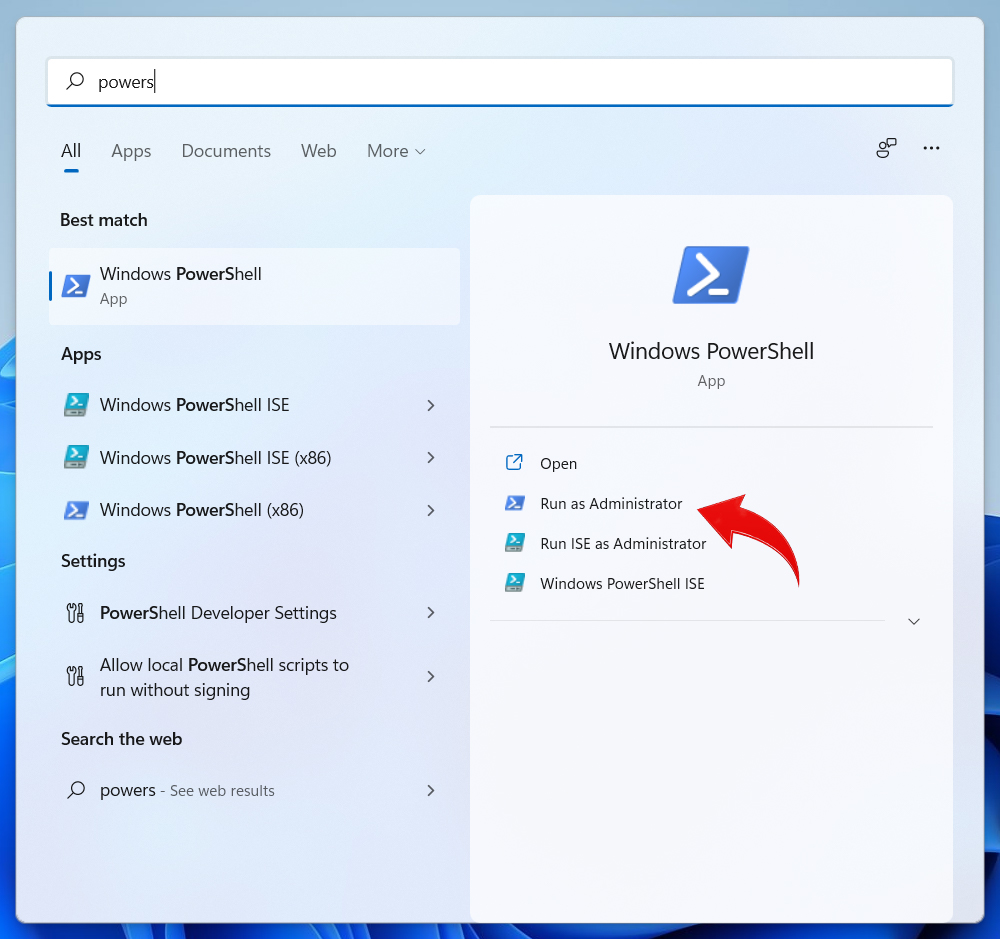Expand details for Windows PowerShell ISE (x86)

coord(430,457)
